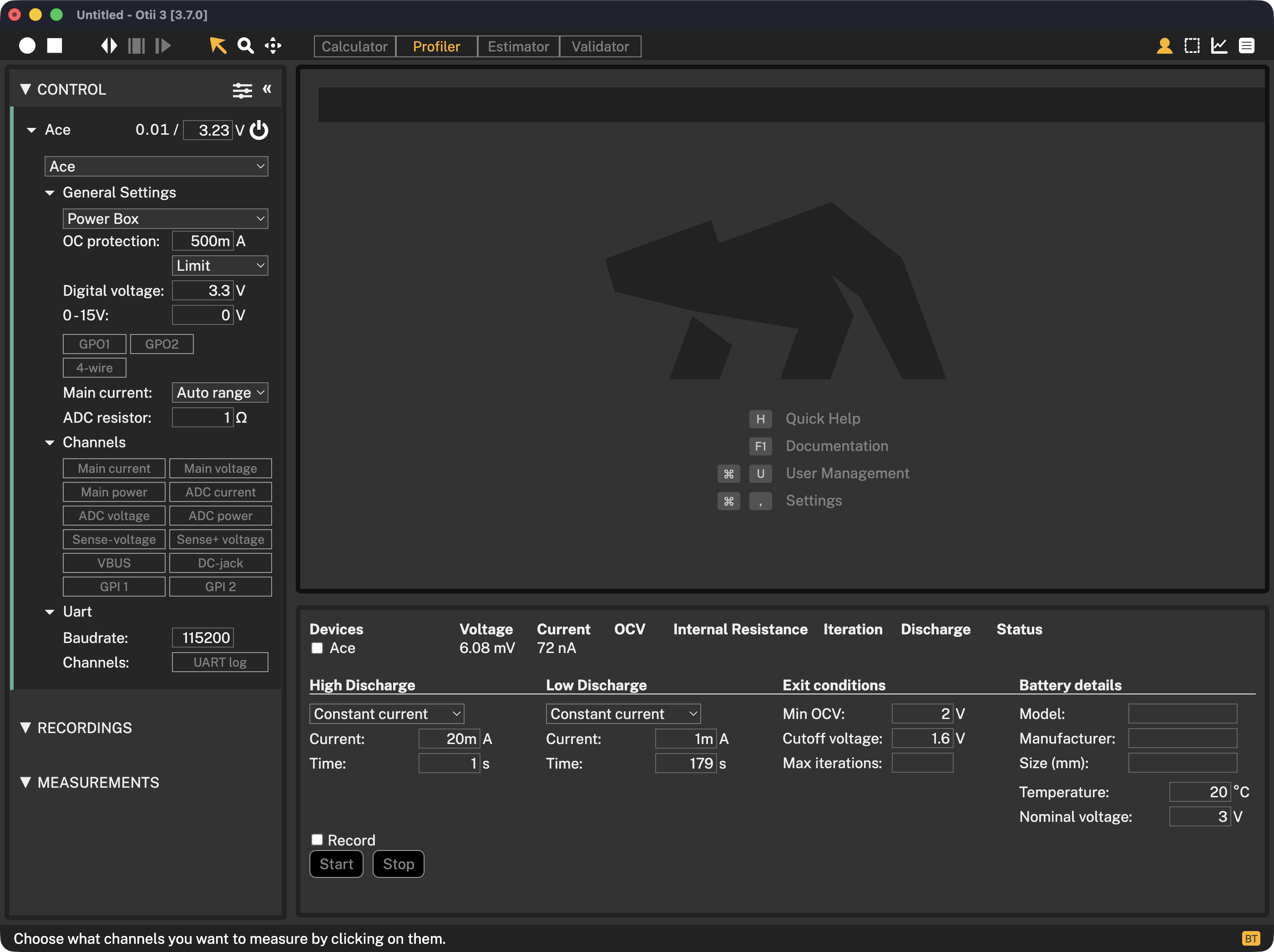Click the Nominal voltage input field
Screen dimensions: 1274x952
click(1200, 817)
